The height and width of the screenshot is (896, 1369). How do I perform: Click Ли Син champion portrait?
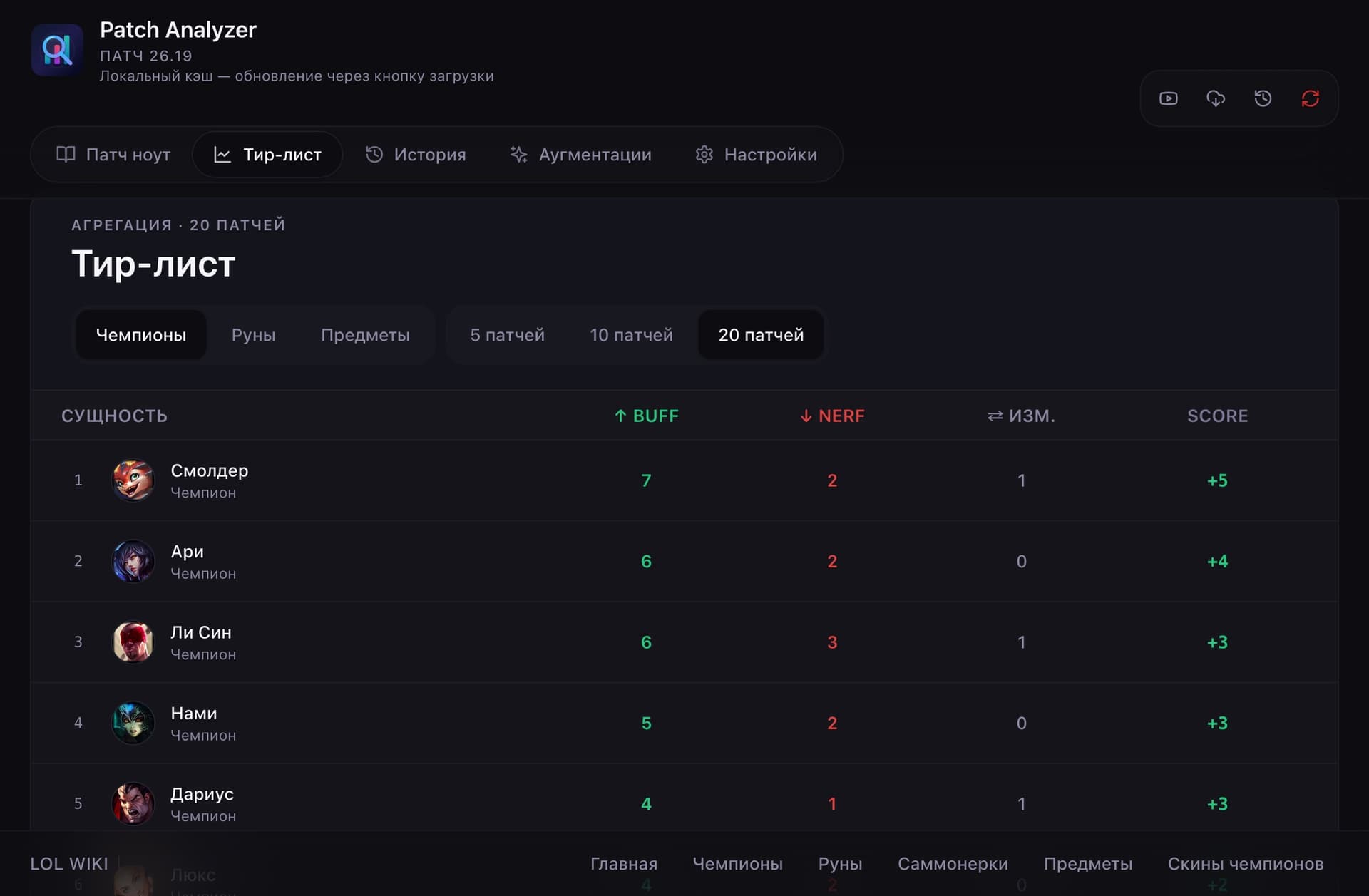(133, 642)
